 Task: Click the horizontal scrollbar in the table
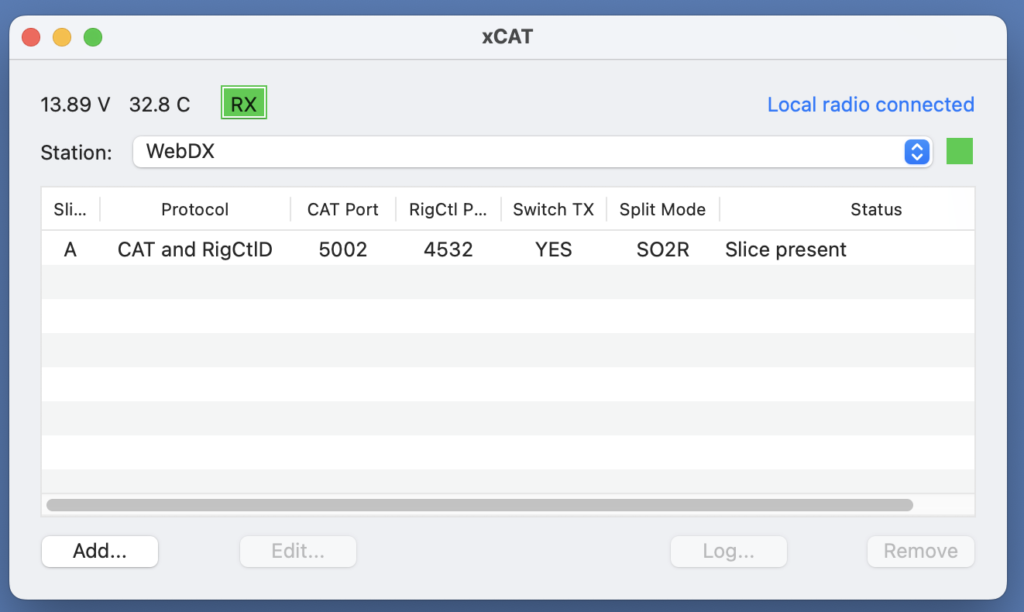point(480,505)
